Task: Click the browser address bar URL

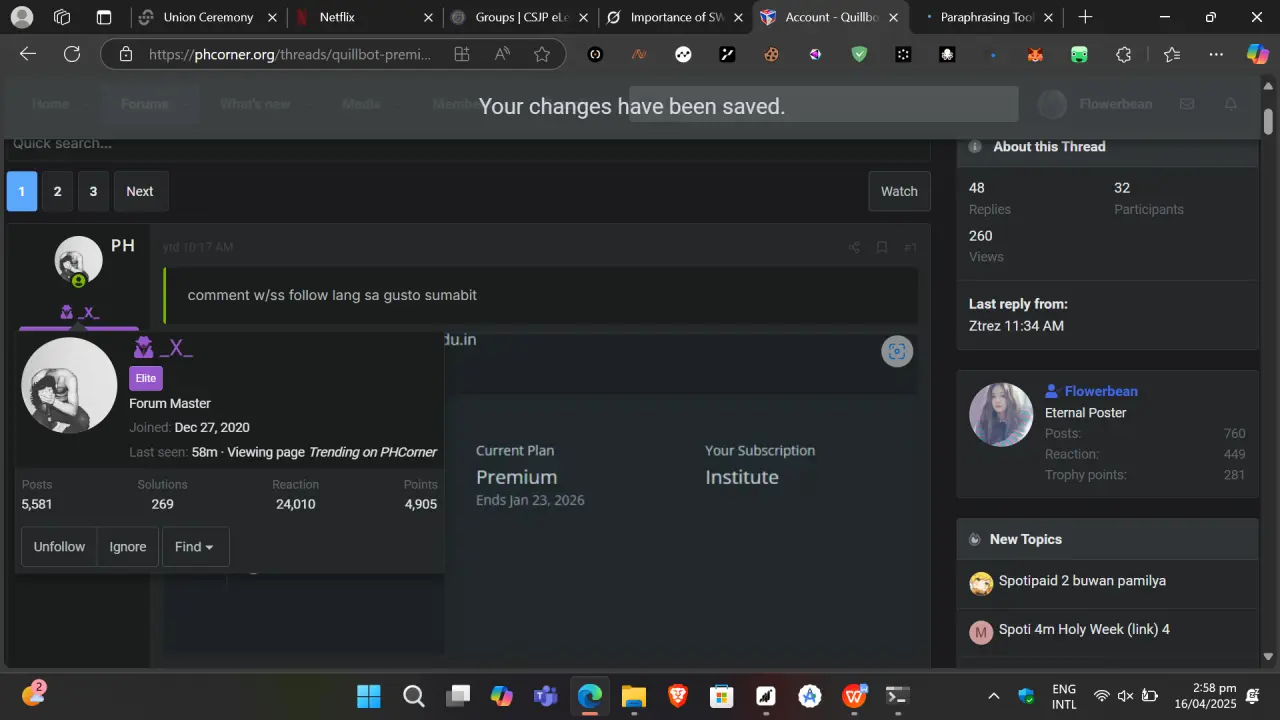Action: click(290, 55)
